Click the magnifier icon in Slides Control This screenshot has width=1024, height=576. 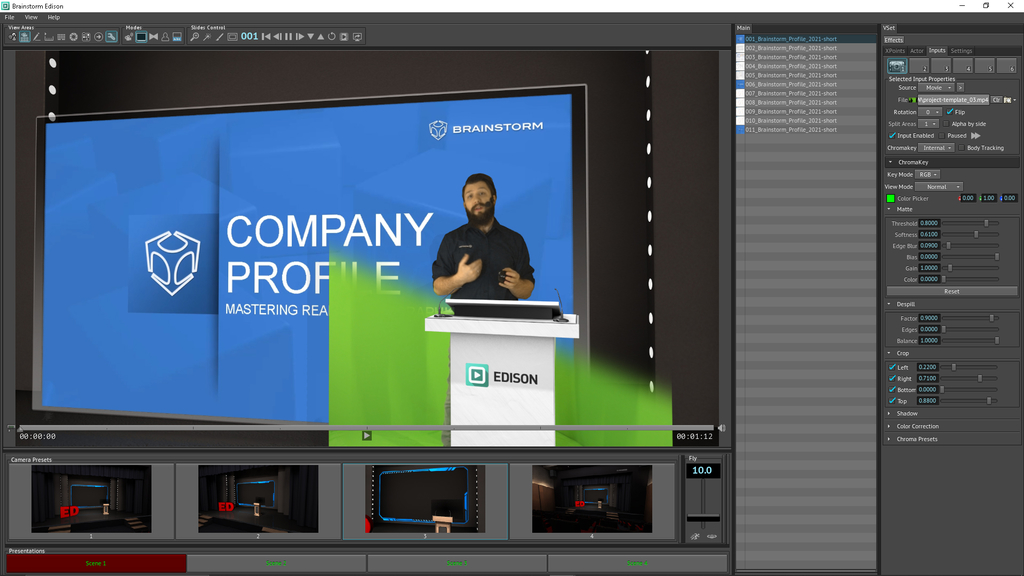195,37
